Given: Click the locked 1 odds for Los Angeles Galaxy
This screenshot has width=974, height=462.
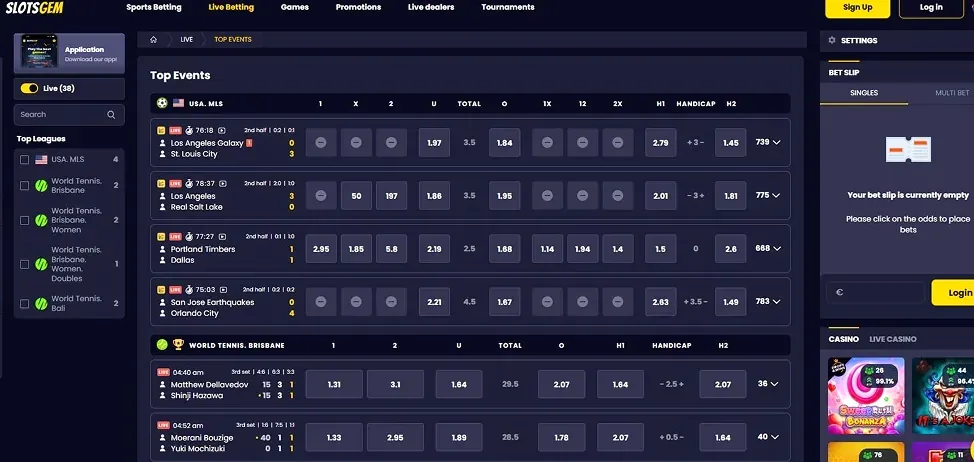Looking at the screenshot, I should click(321, 143).
